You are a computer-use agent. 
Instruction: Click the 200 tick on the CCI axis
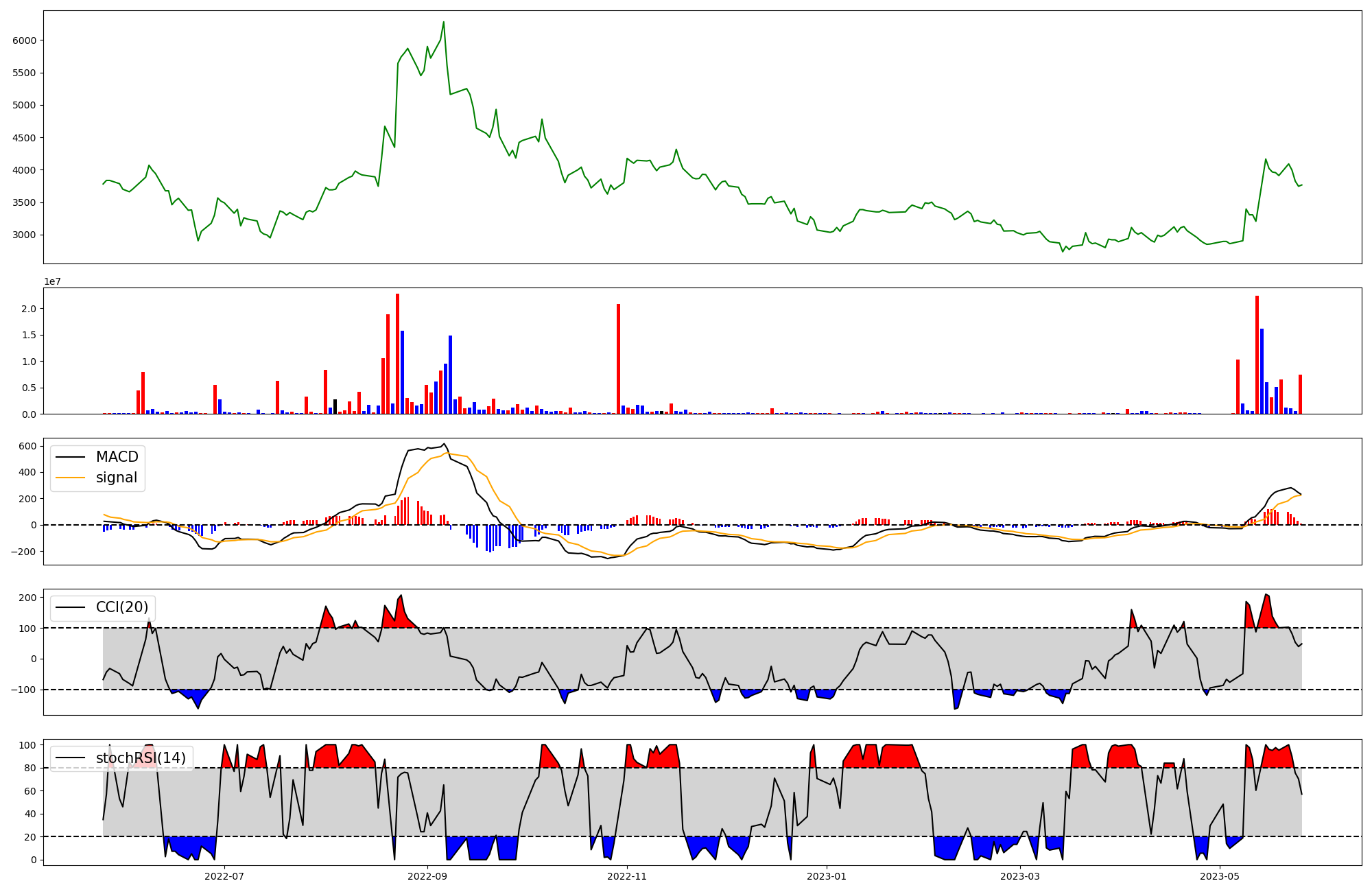click(27, 598)
